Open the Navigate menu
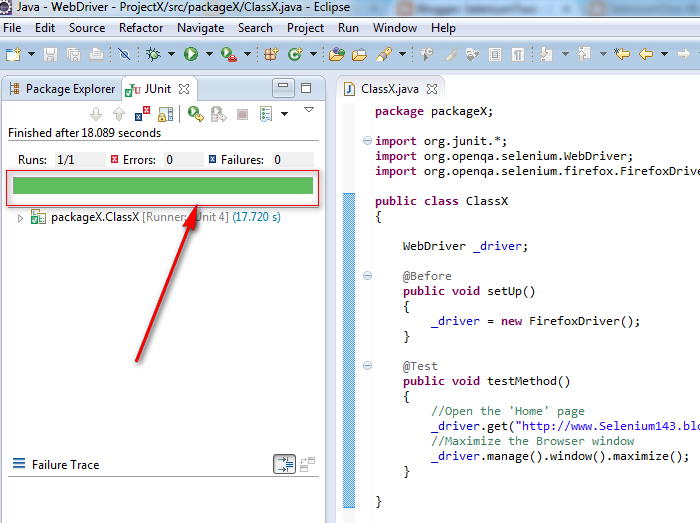700x523 pixels. coord(200,28)
